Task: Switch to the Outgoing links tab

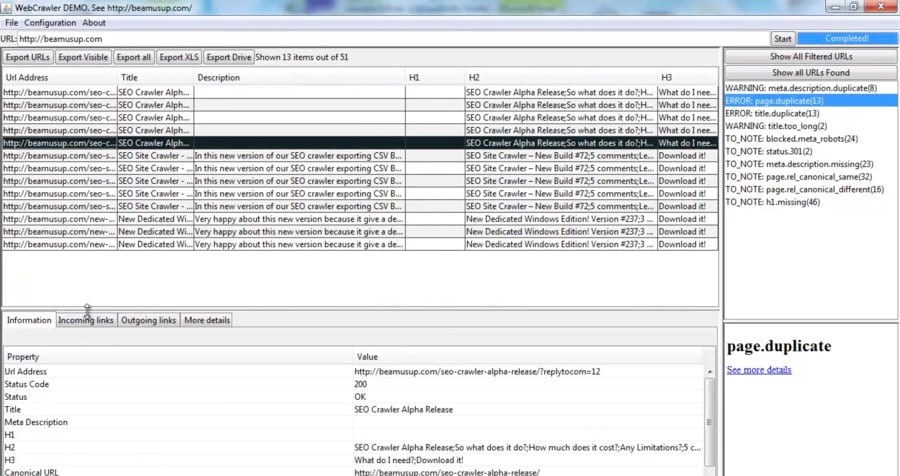Action: 148,320
